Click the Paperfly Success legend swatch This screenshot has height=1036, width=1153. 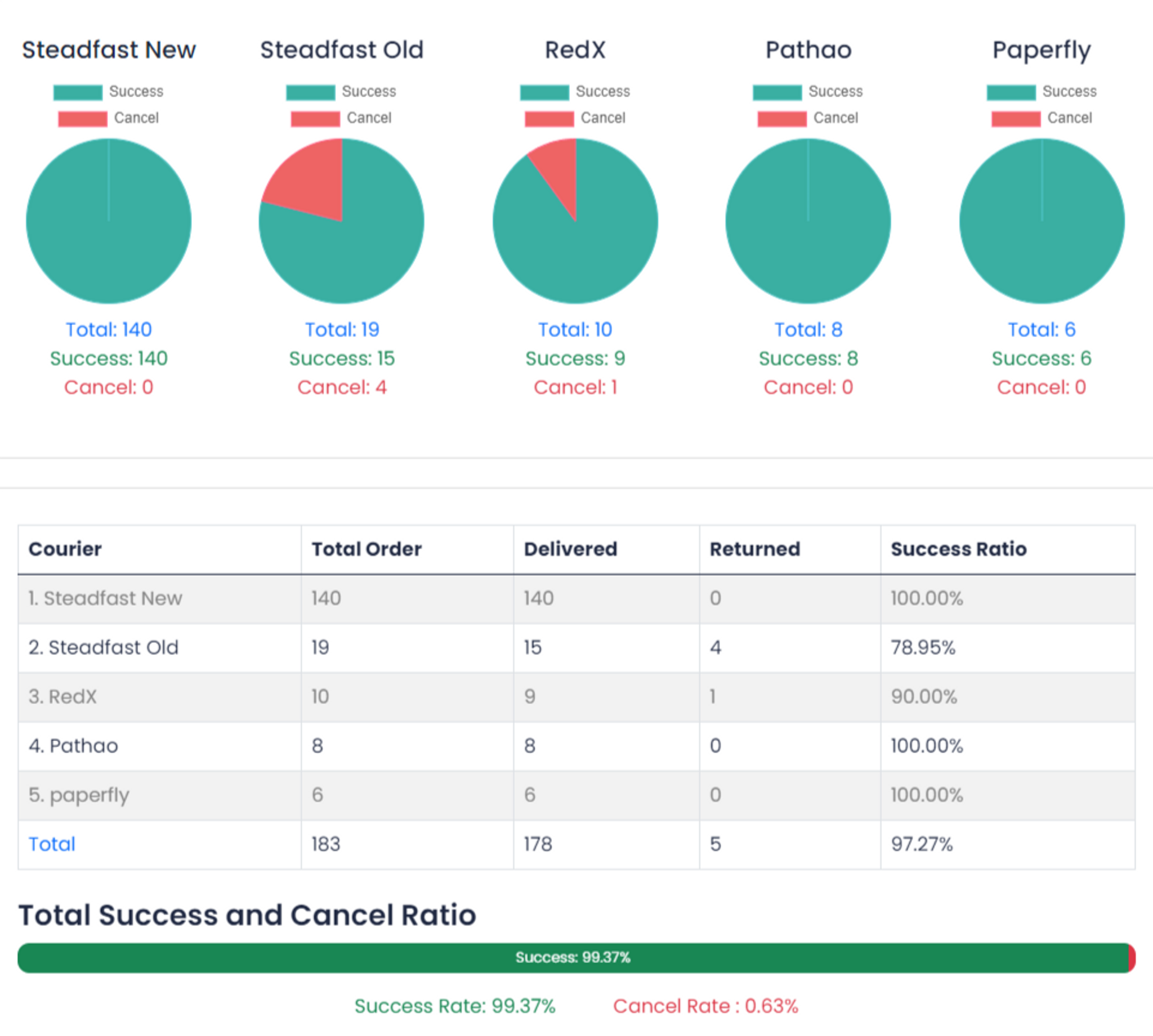tap(1011, 92)
